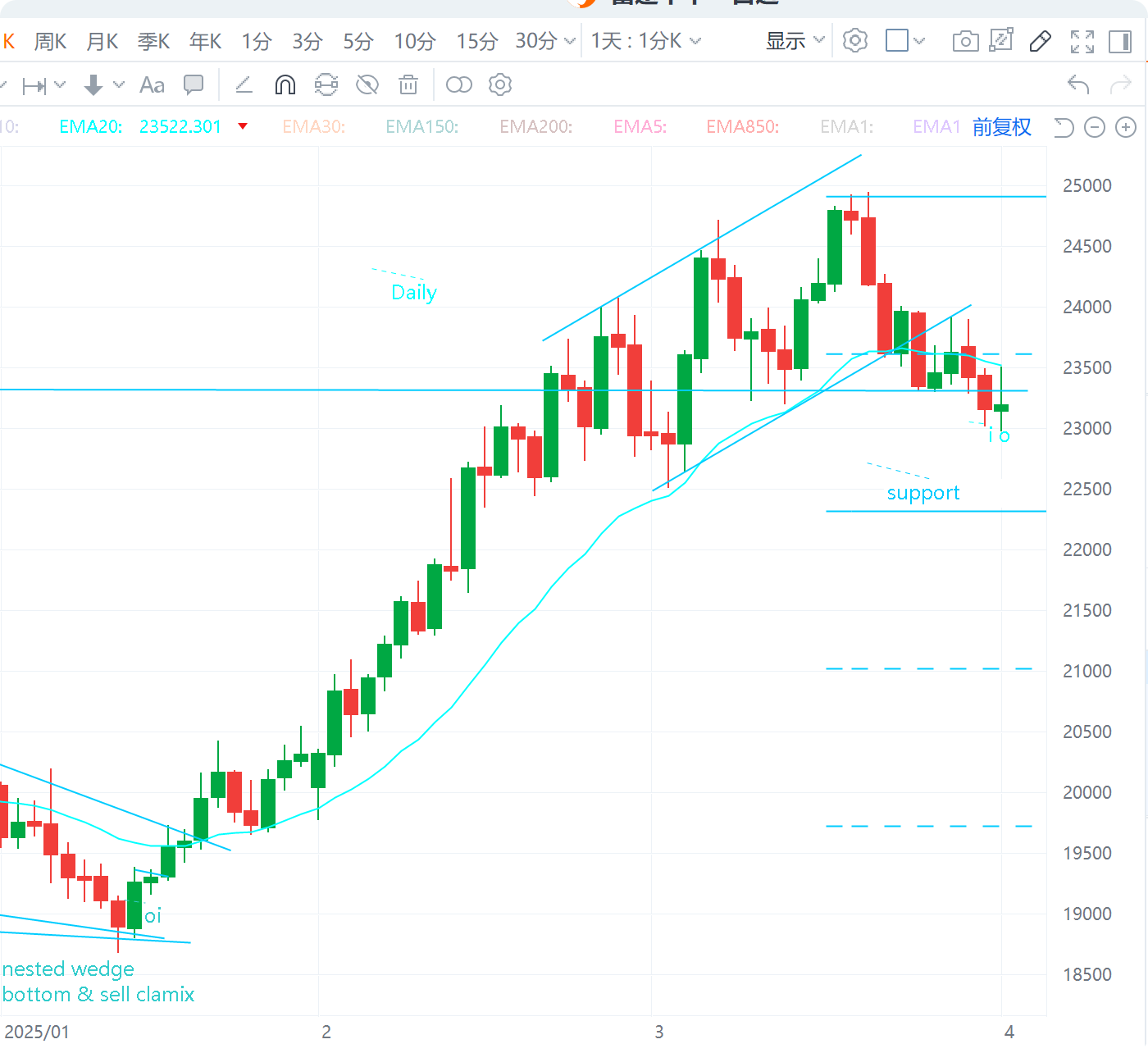Screen dimensions: 1148x1053
Task: Select the 1分 timeframe tab
Action: 257,41
